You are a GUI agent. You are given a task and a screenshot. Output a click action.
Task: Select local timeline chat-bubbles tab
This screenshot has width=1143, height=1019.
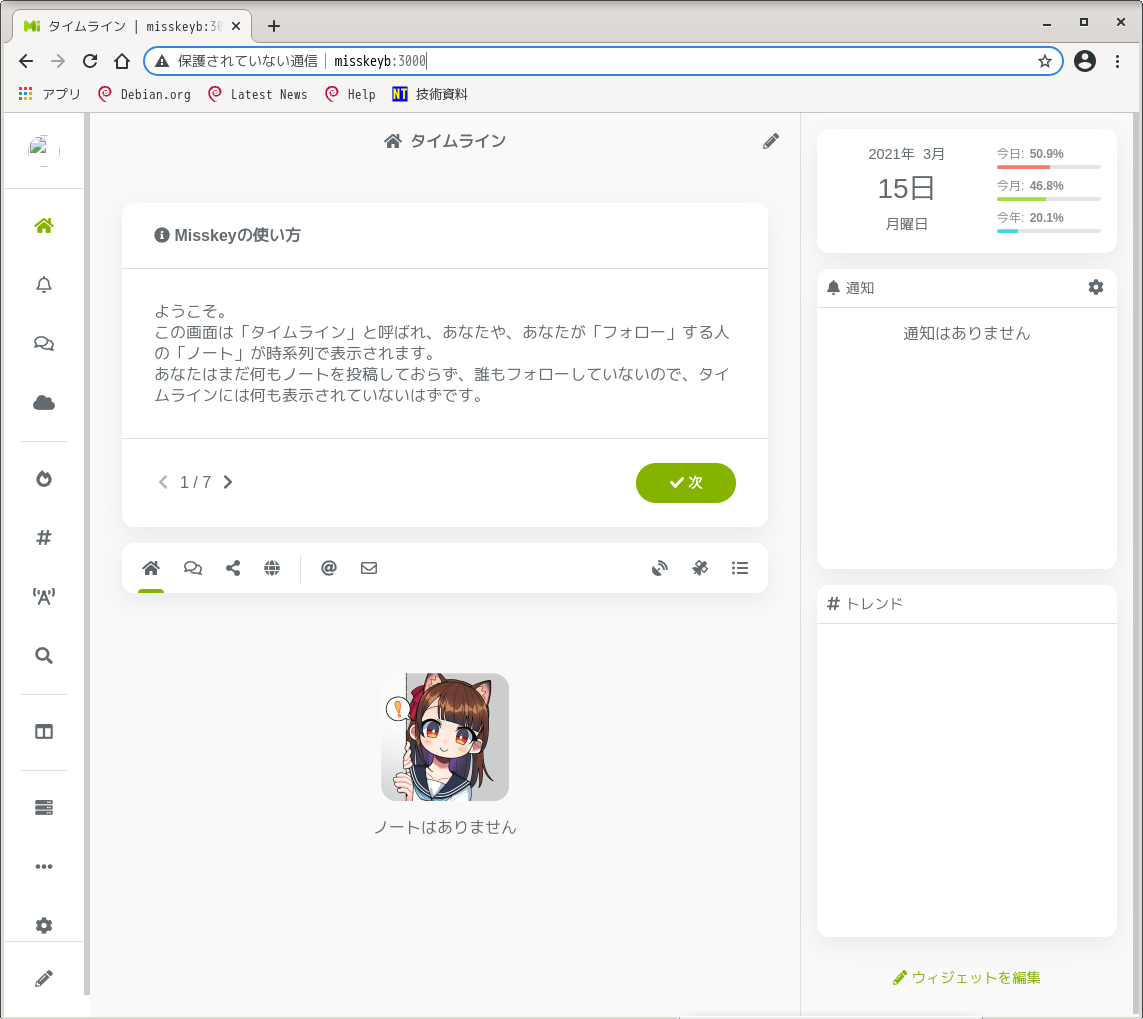click(192, 568)
